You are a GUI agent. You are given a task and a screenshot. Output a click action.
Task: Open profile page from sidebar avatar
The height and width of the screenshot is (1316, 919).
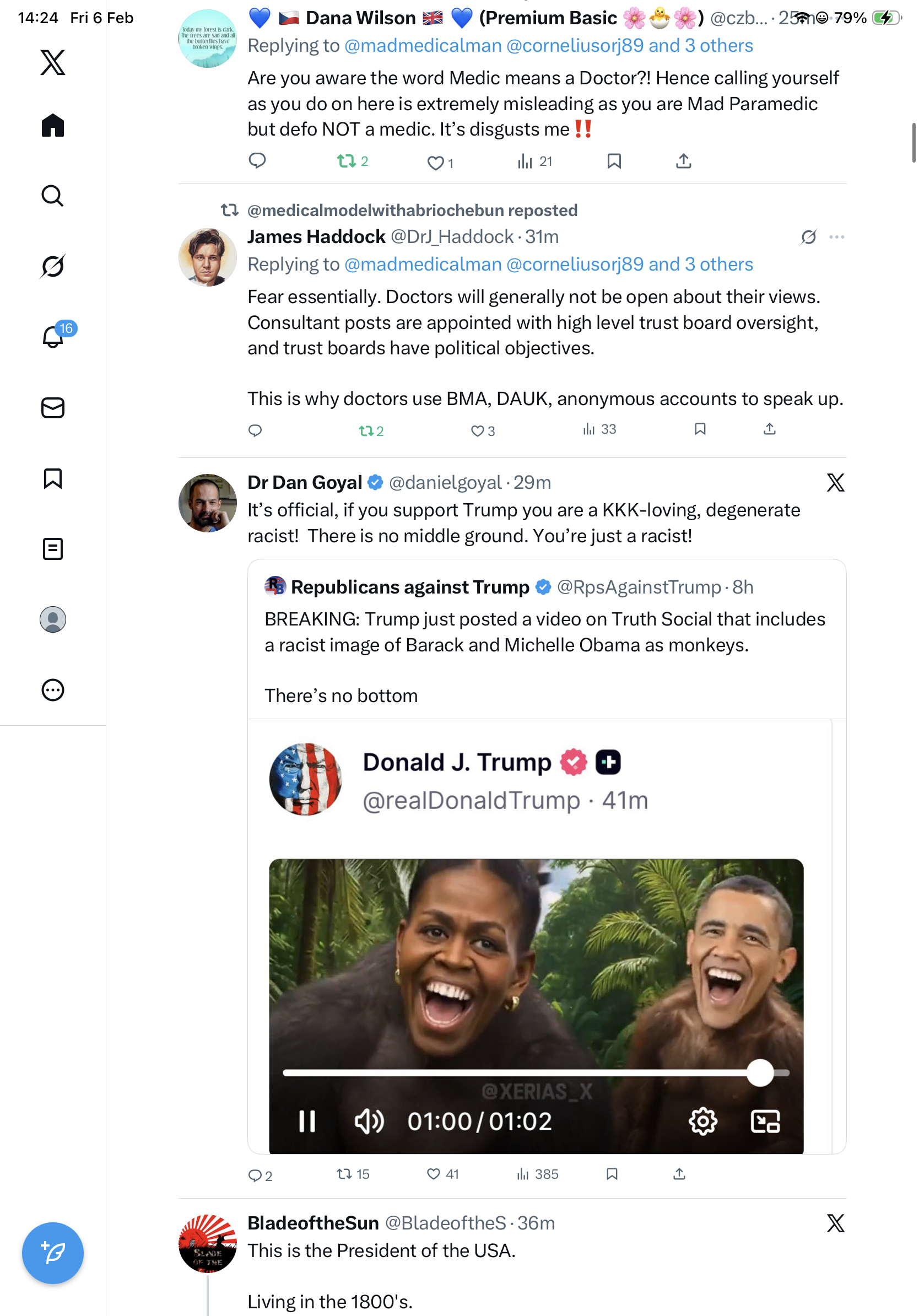[53, 619]
